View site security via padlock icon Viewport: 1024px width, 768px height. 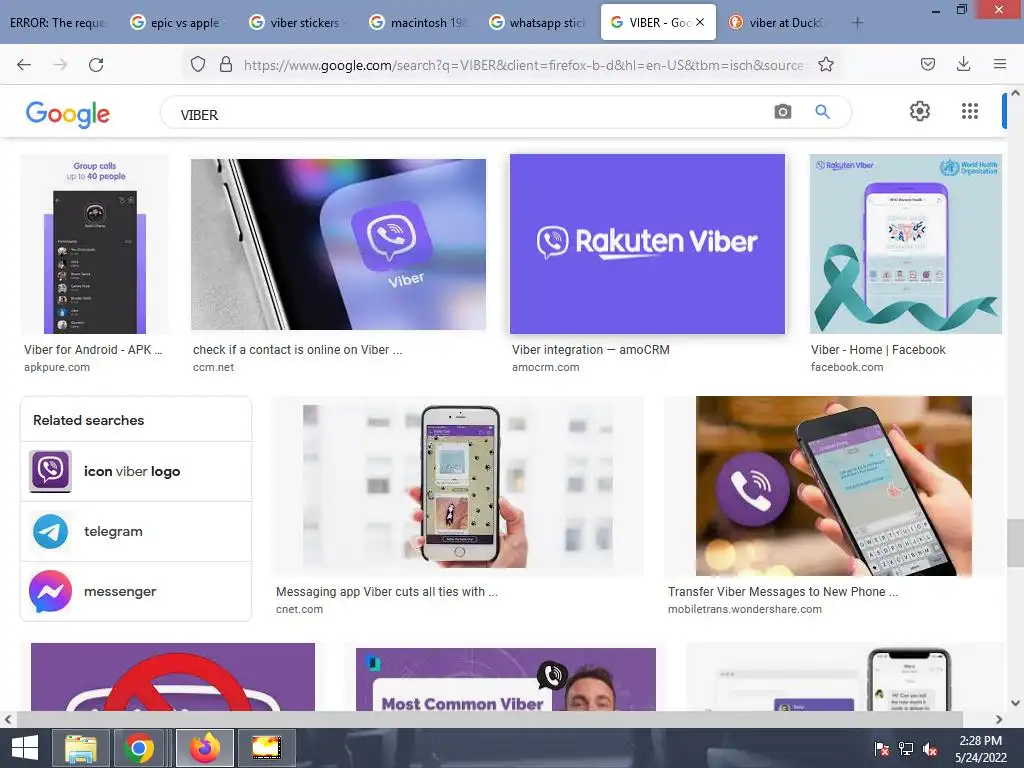point(226,64)
